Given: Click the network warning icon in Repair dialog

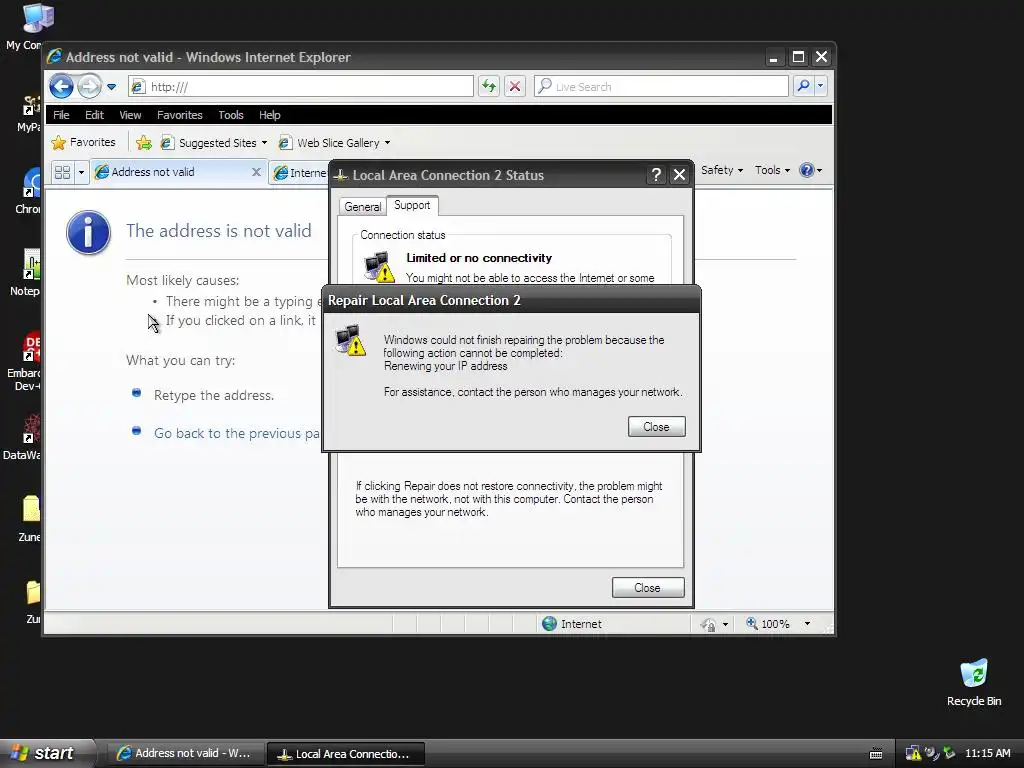Looking at the screenshot, I should pos(350,340).
